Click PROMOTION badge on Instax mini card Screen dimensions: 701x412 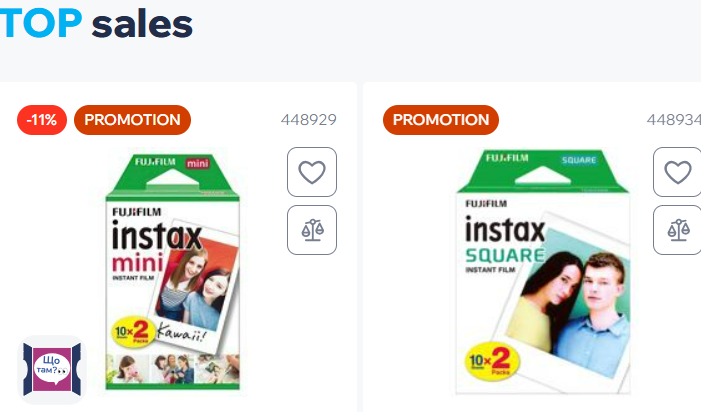point(132,120)
